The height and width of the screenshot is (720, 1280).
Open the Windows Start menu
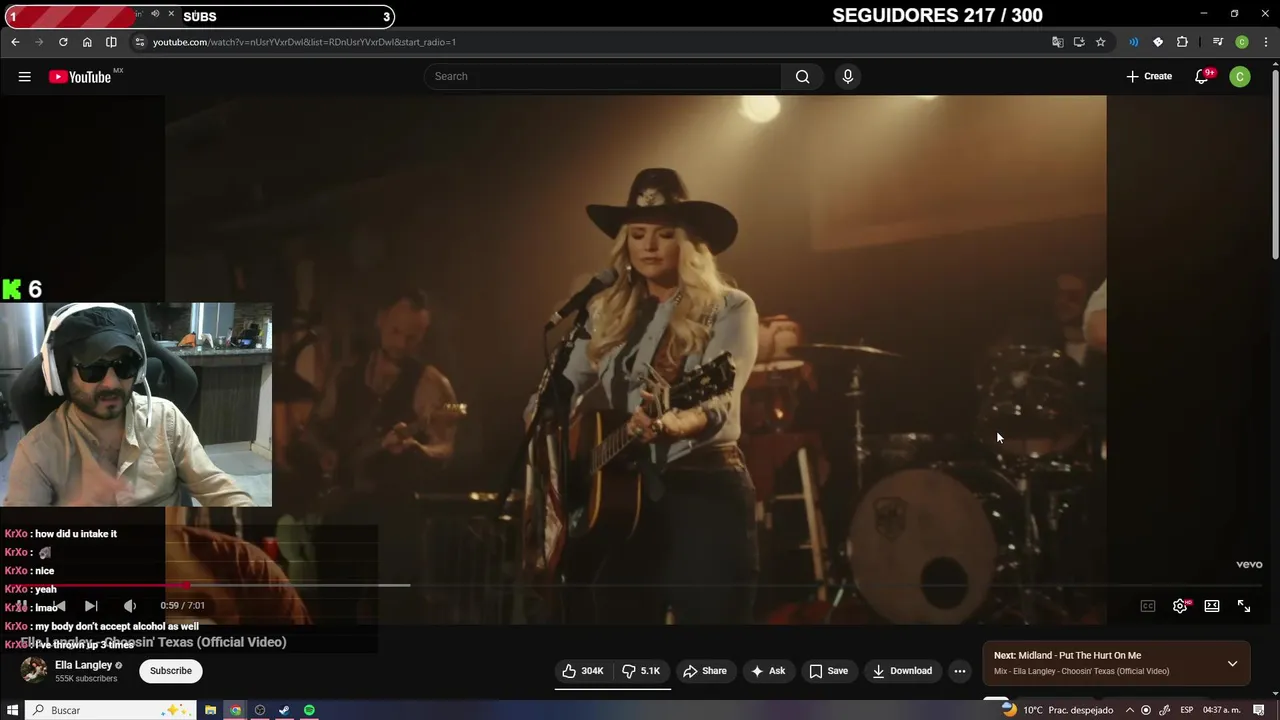[x=12, y=710]
